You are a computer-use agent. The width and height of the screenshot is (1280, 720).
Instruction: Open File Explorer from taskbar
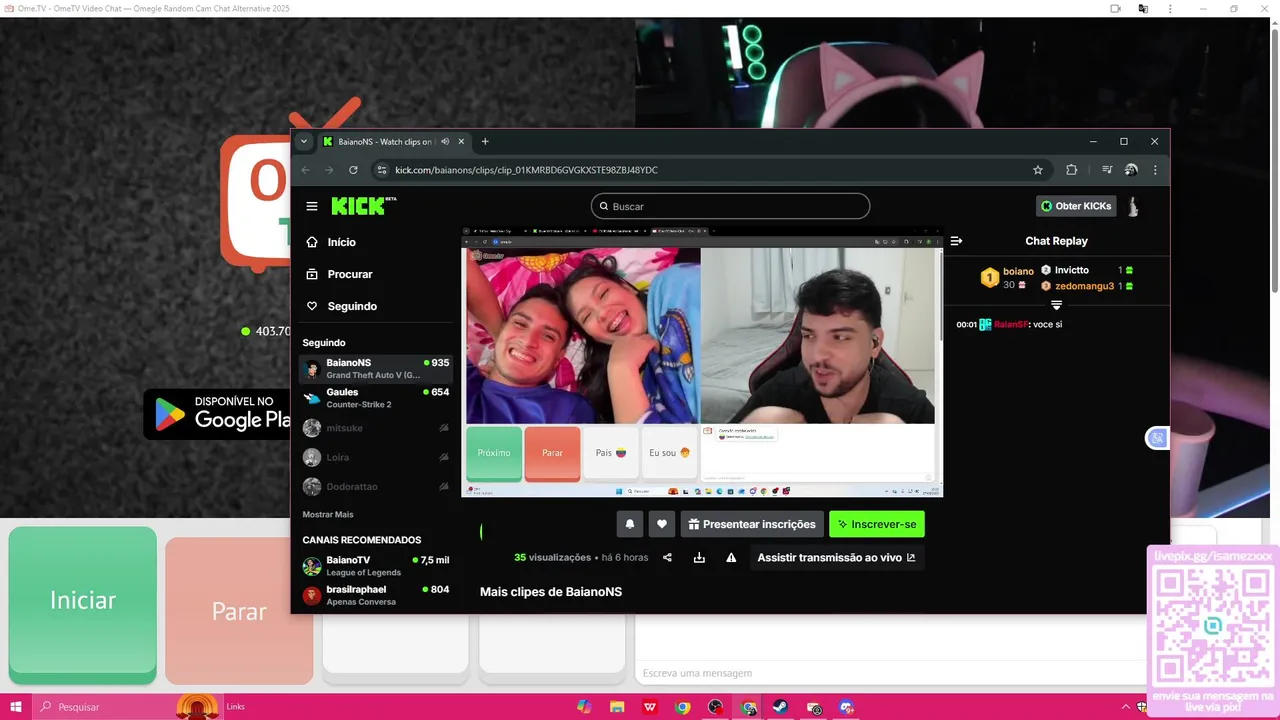617,707
